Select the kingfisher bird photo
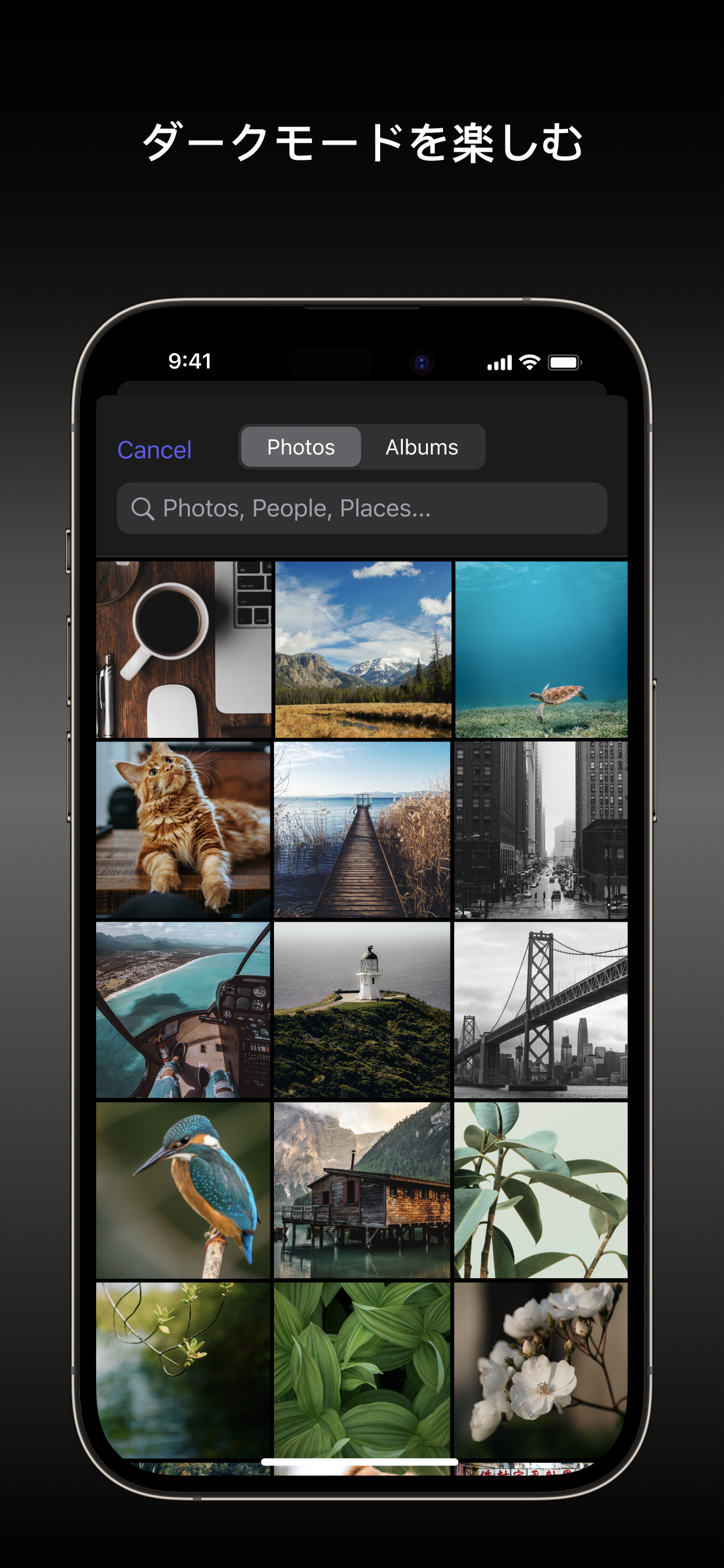This screenshot has width=724, height=1568. click(183, 1190)
